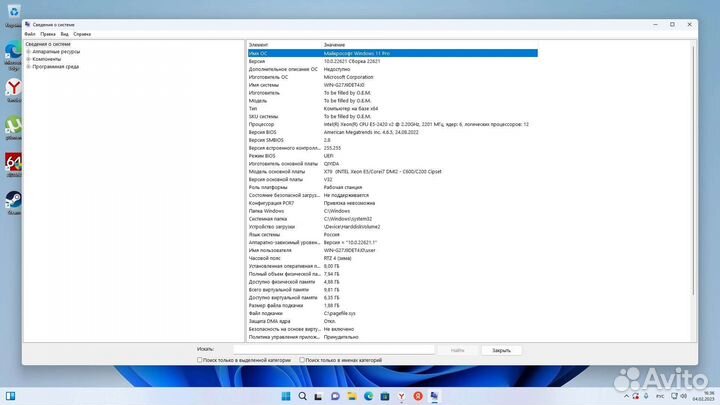This screenshot has width=720, height=405.
Task: Select the 'Компоненты' tree label
Action: pos(46,59)
